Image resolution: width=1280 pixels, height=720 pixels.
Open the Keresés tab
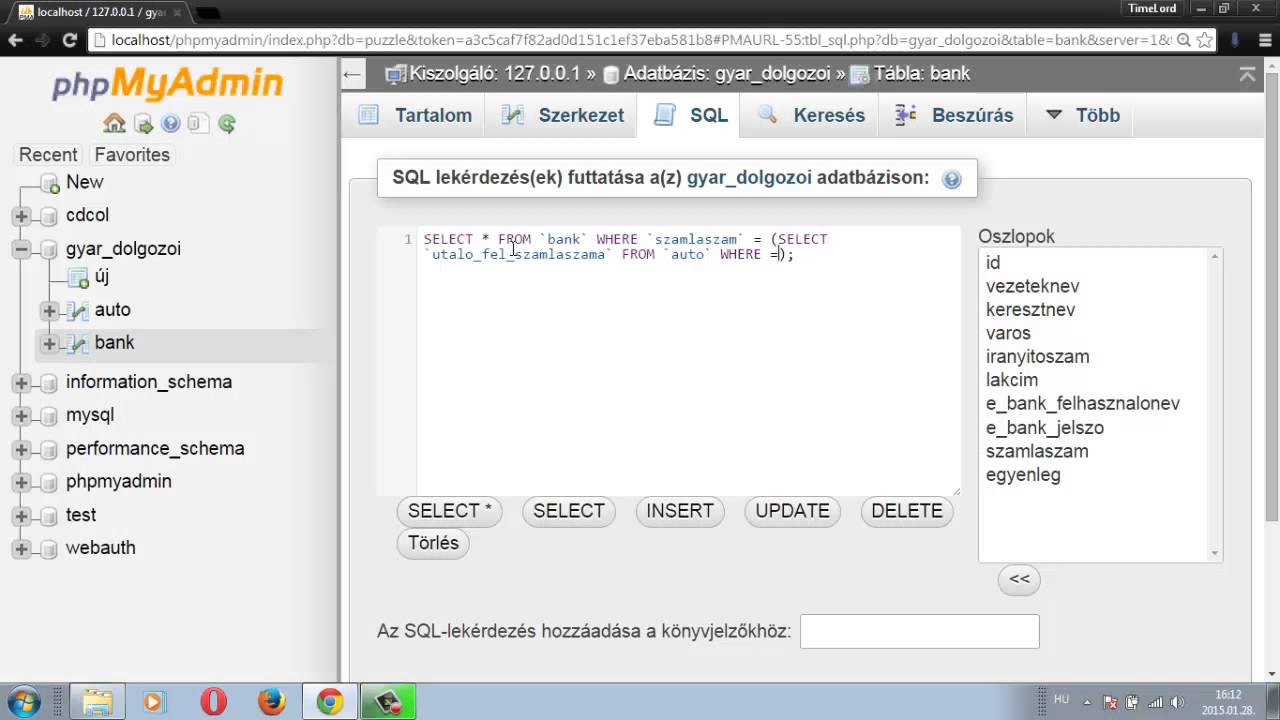pyautogui.click(x=810, y=115)
